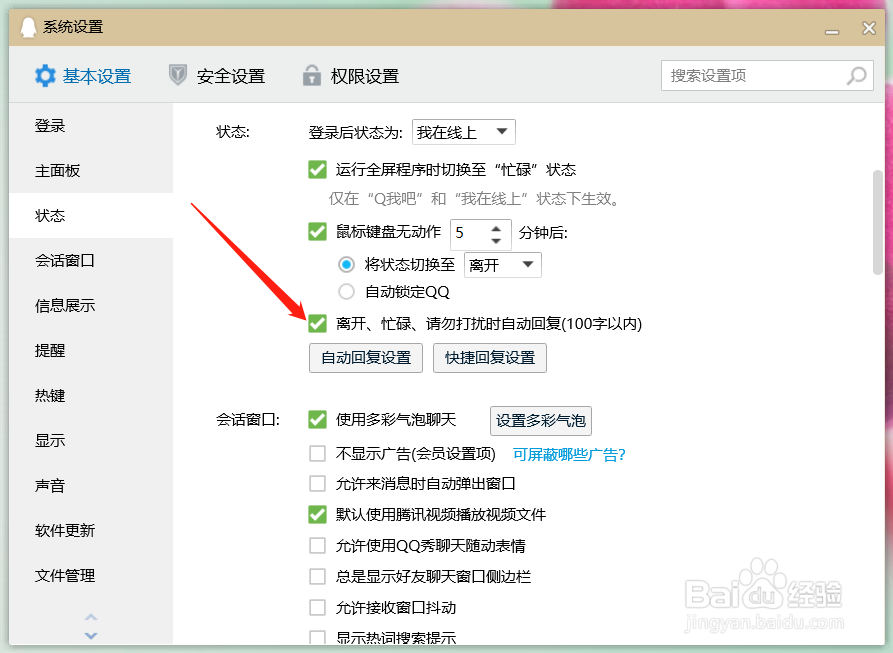Open 文件管理 section in sidebar
893x653 pixels.
coord(91,575)
